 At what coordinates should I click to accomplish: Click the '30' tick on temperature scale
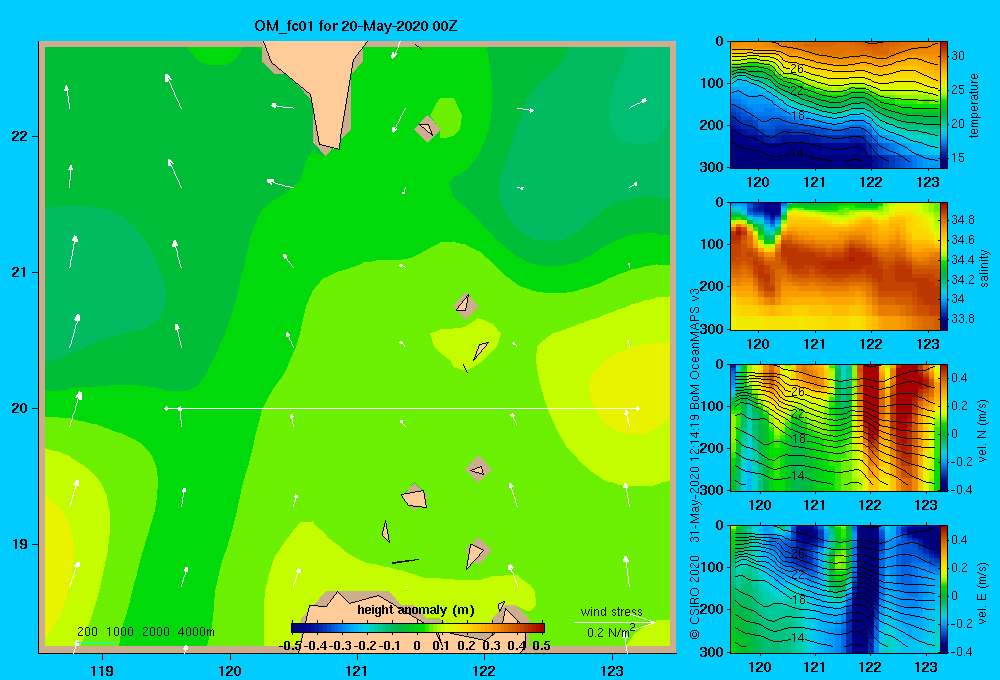coord(958,55)
